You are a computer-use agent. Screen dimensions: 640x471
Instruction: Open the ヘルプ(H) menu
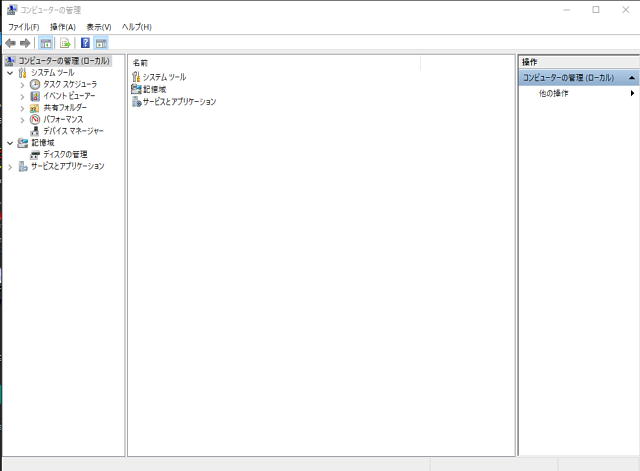pyautogui.click(x=137, y=27)
